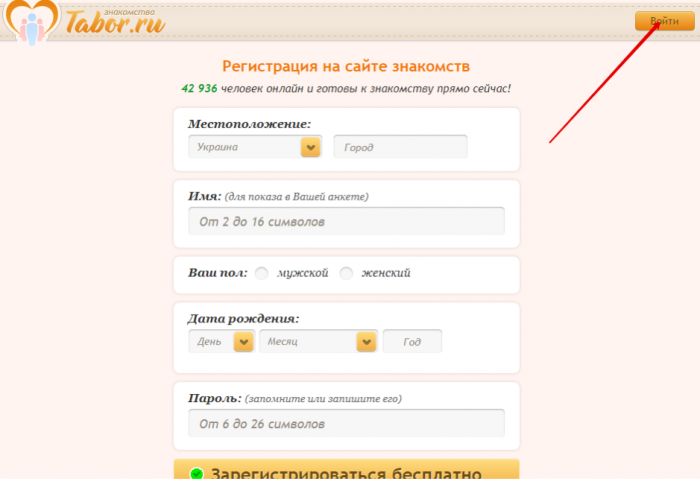The image size is (700, 493).
Task: Click the '42 936' online count text
Action: (199, 88)
